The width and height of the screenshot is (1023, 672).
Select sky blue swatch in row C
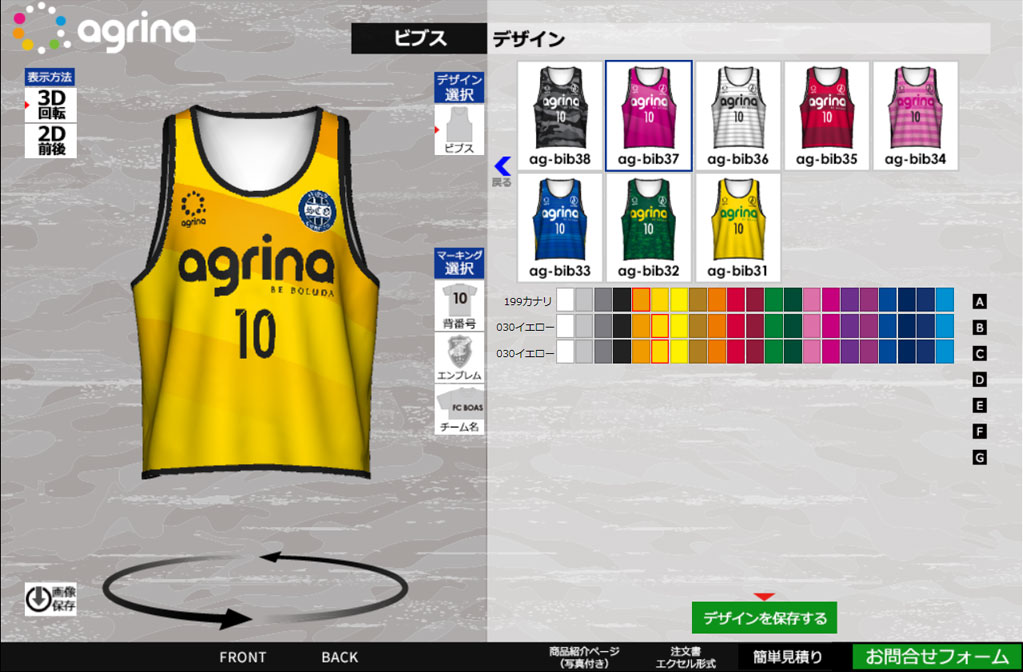click(x=945, y=352)
